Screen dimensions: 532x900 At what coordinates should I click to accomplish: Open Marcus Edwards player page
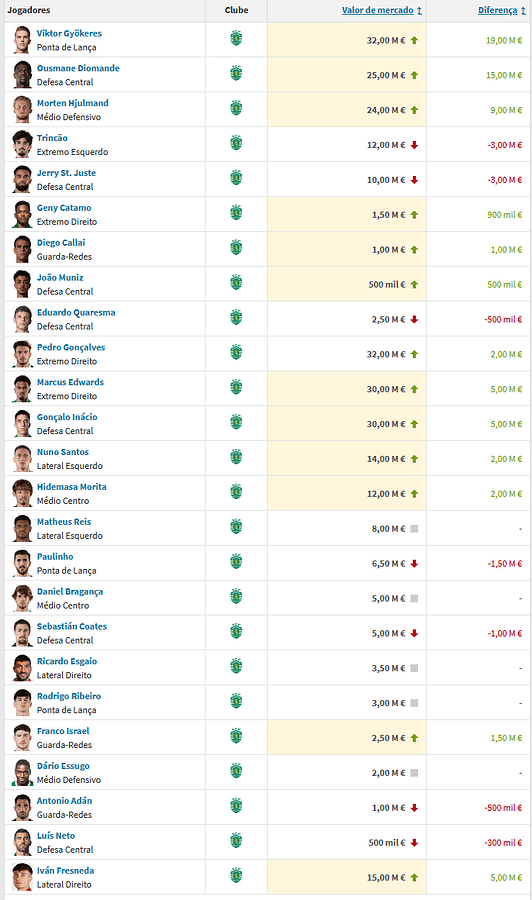point(71,382)
